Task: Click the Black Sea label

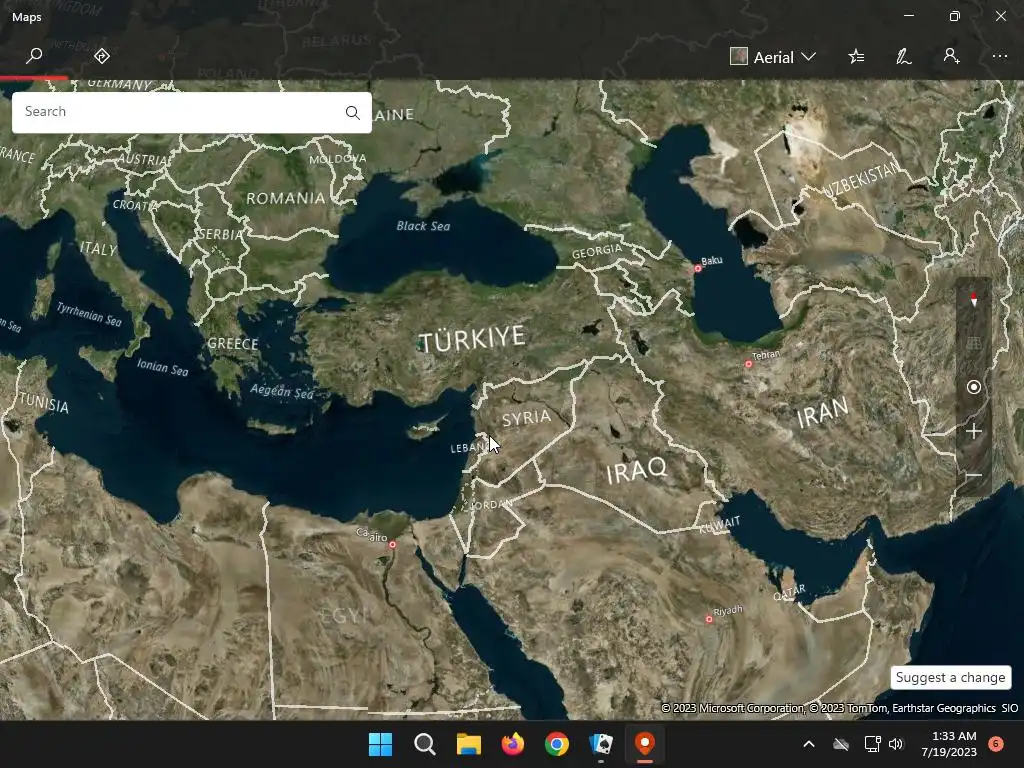Action: 423,226
